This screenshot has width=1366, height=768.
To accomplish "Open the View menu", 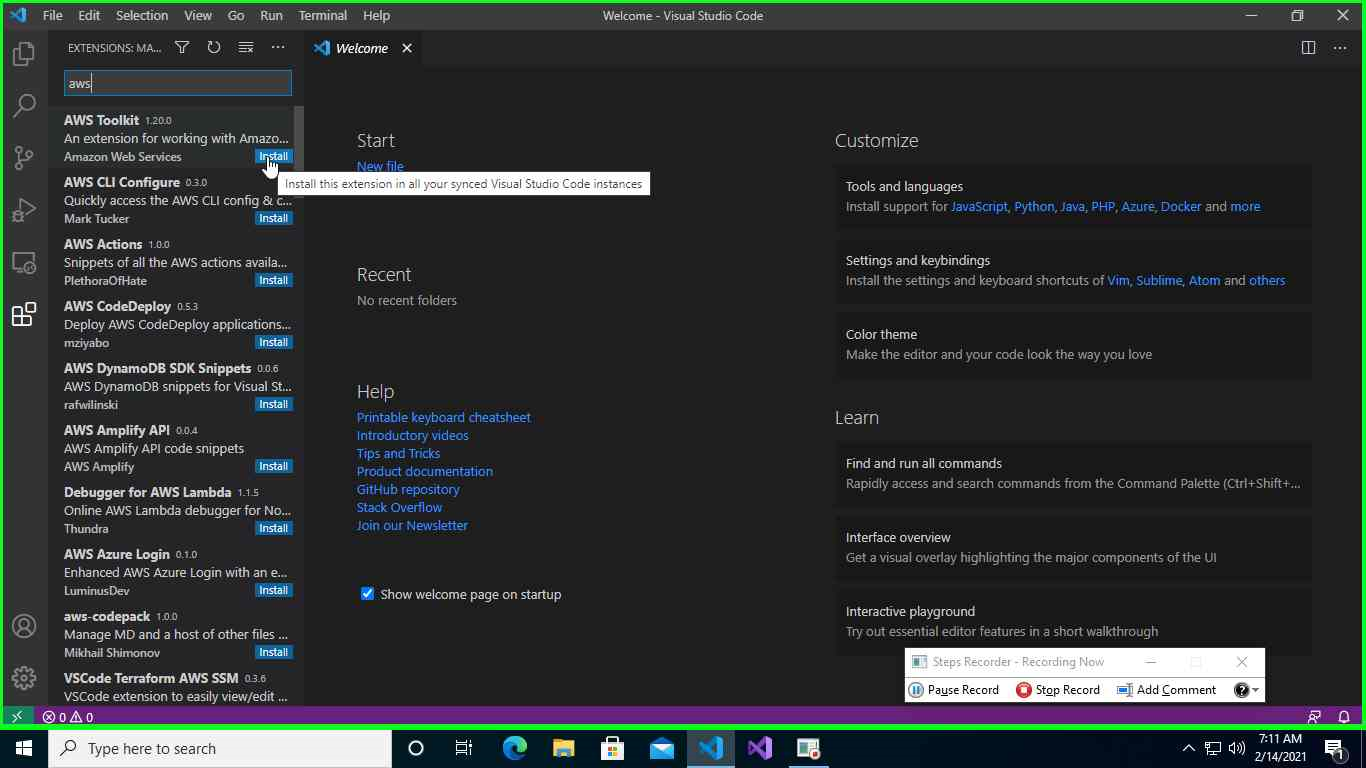I will (198, 16).
